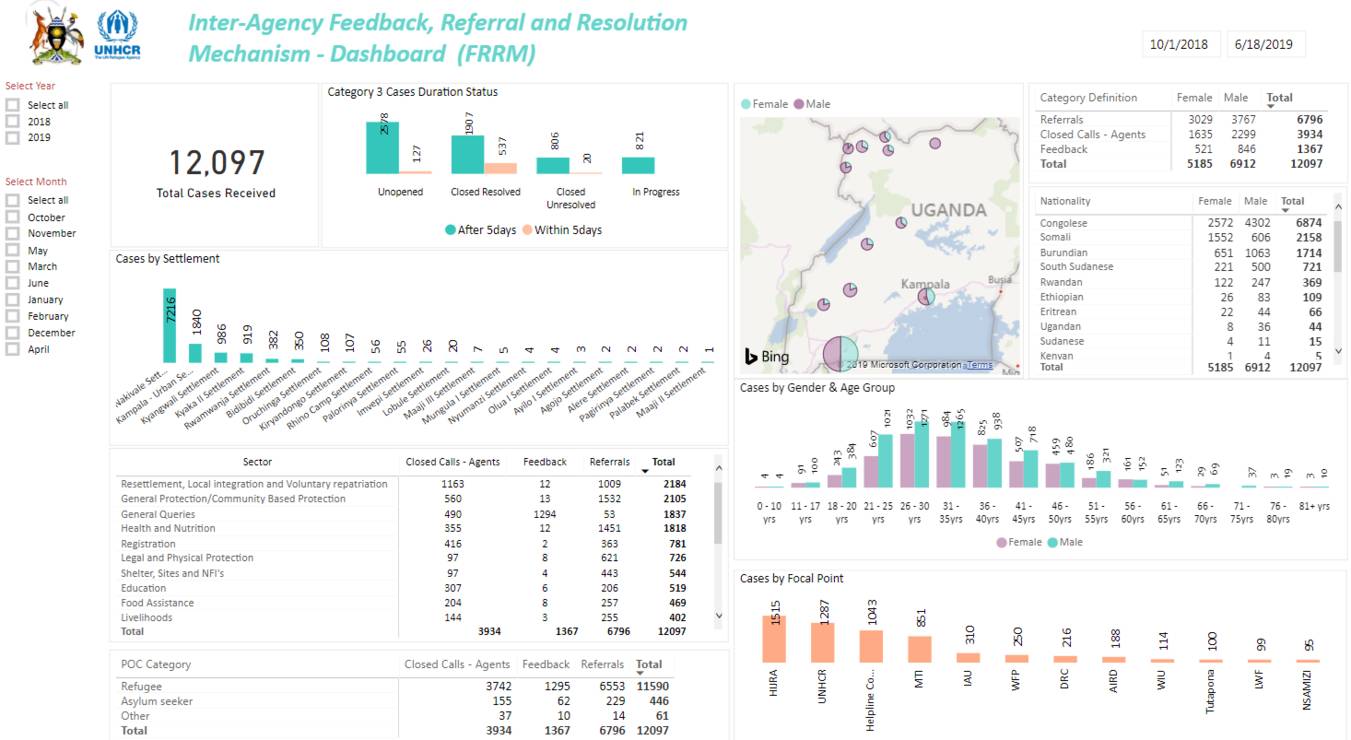Select the In Progress bar 821
This screenshot has height=740, width=1351.
click(638, 165)
